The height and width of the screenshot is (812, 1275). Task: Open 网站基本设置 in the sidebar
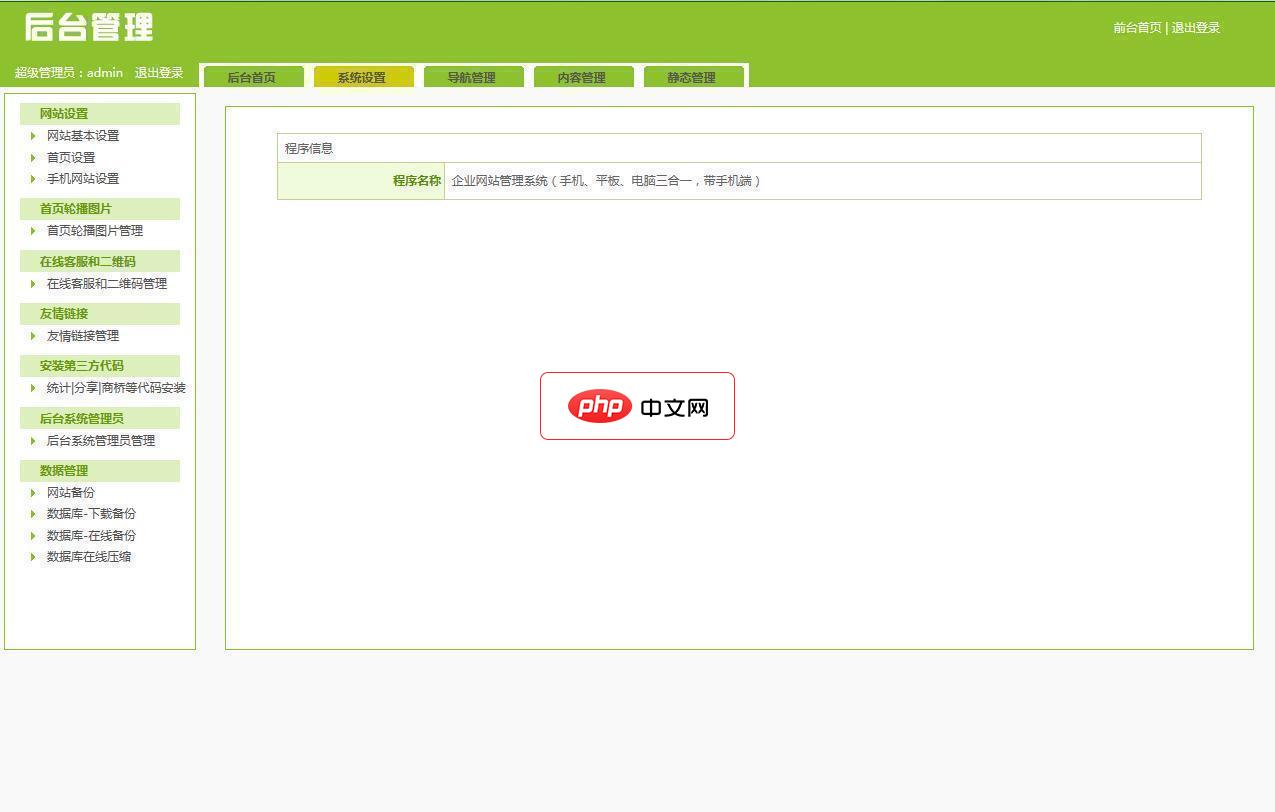[x=83, y=136]
